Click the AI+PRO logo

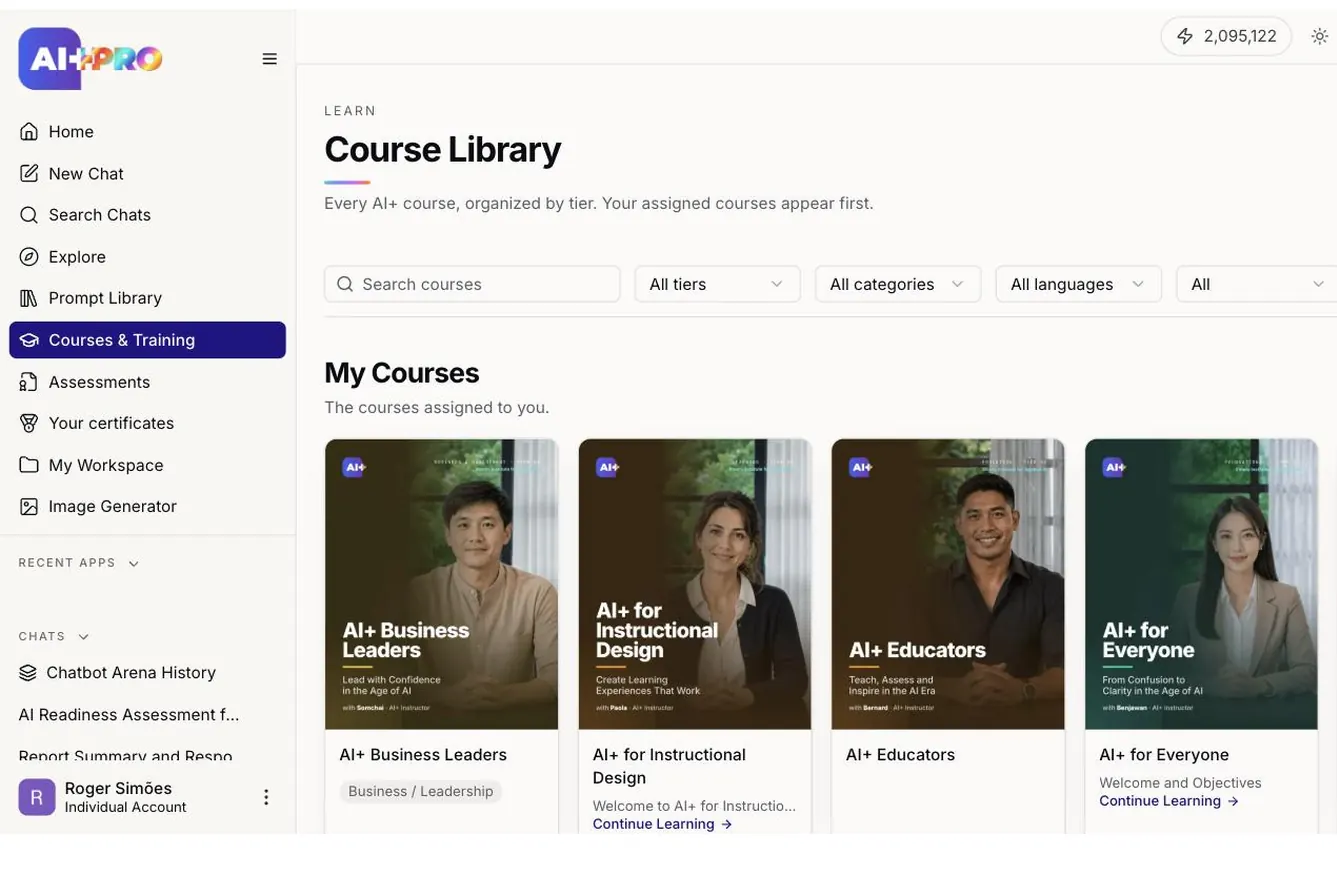coord(90,59)
